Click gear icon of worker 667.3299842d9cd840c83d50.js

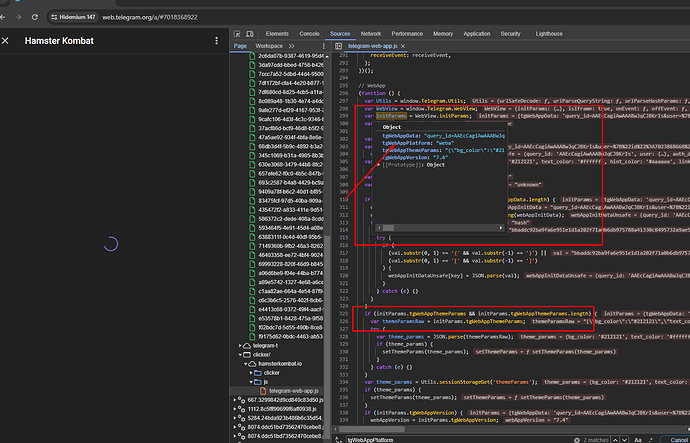(x=242, y=400)
